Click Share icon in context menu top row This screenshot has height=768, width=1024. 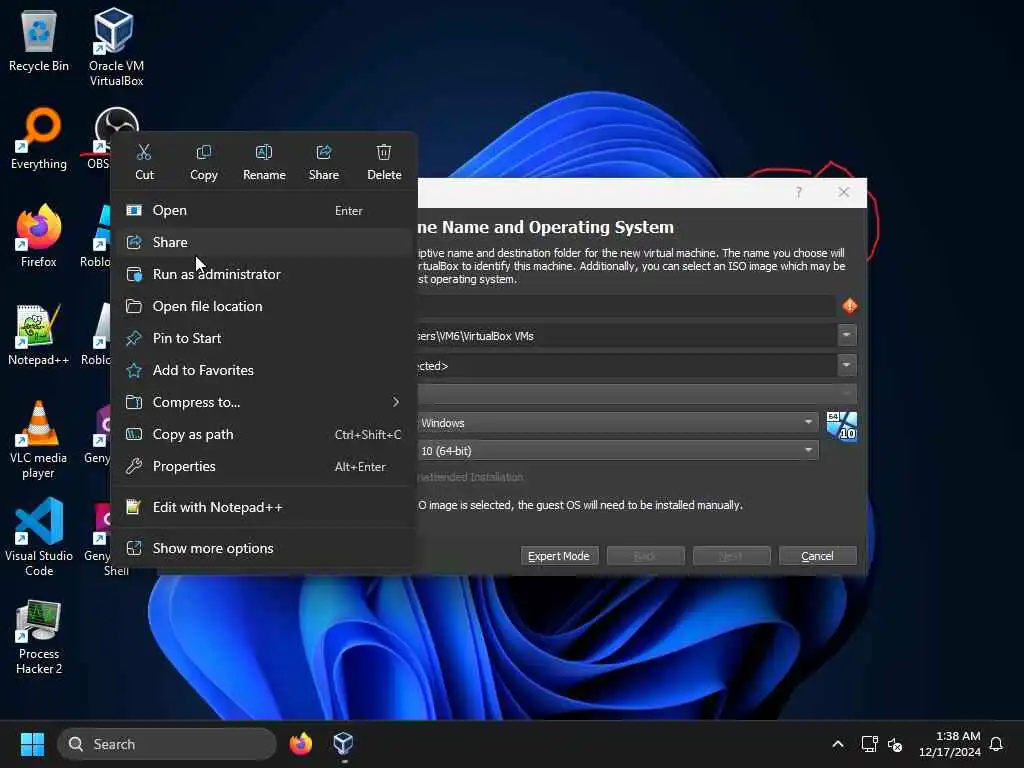(x=324, y=162)
